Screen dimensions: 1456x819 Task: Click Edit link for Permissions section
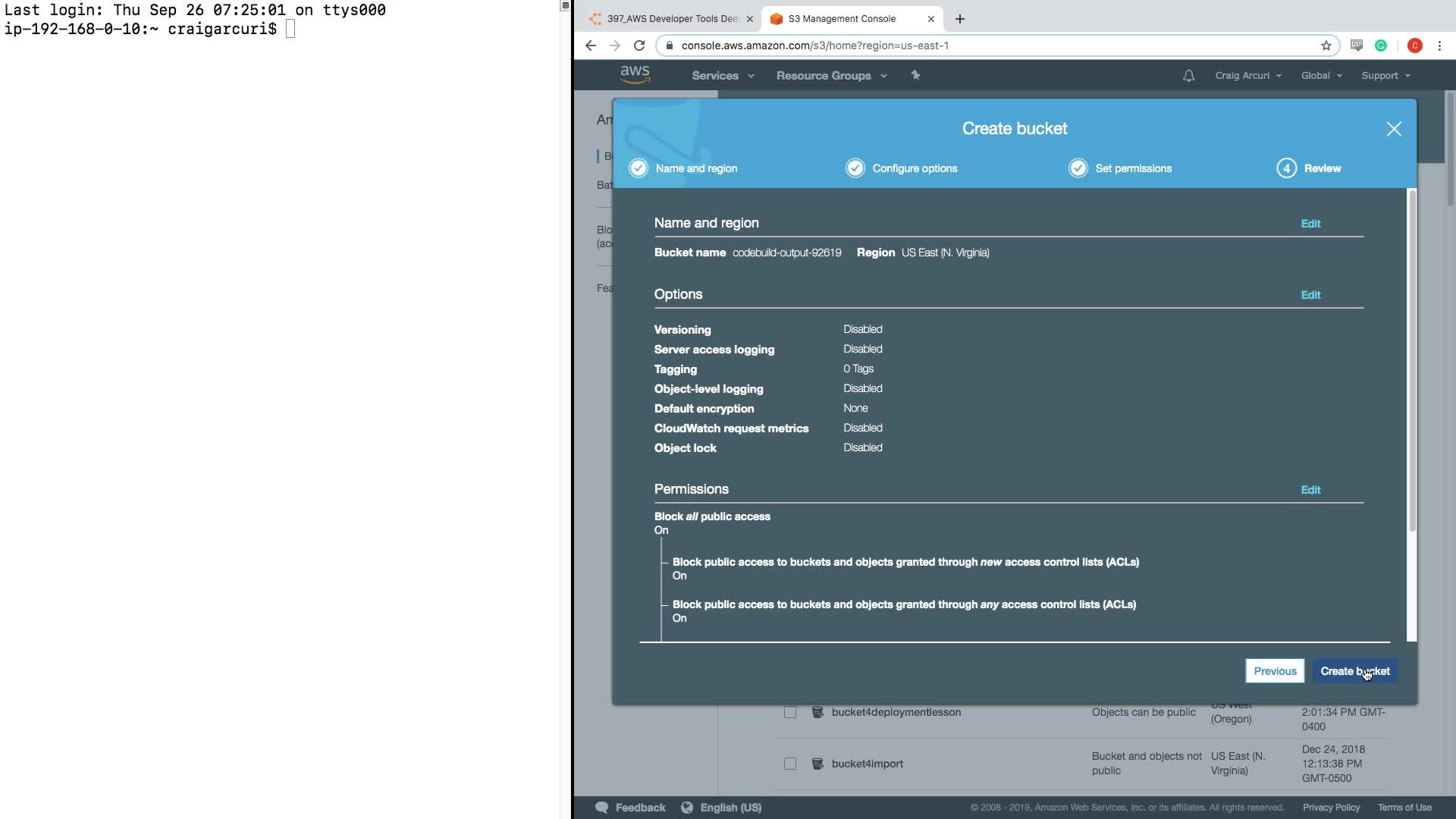click(1310, 490)
